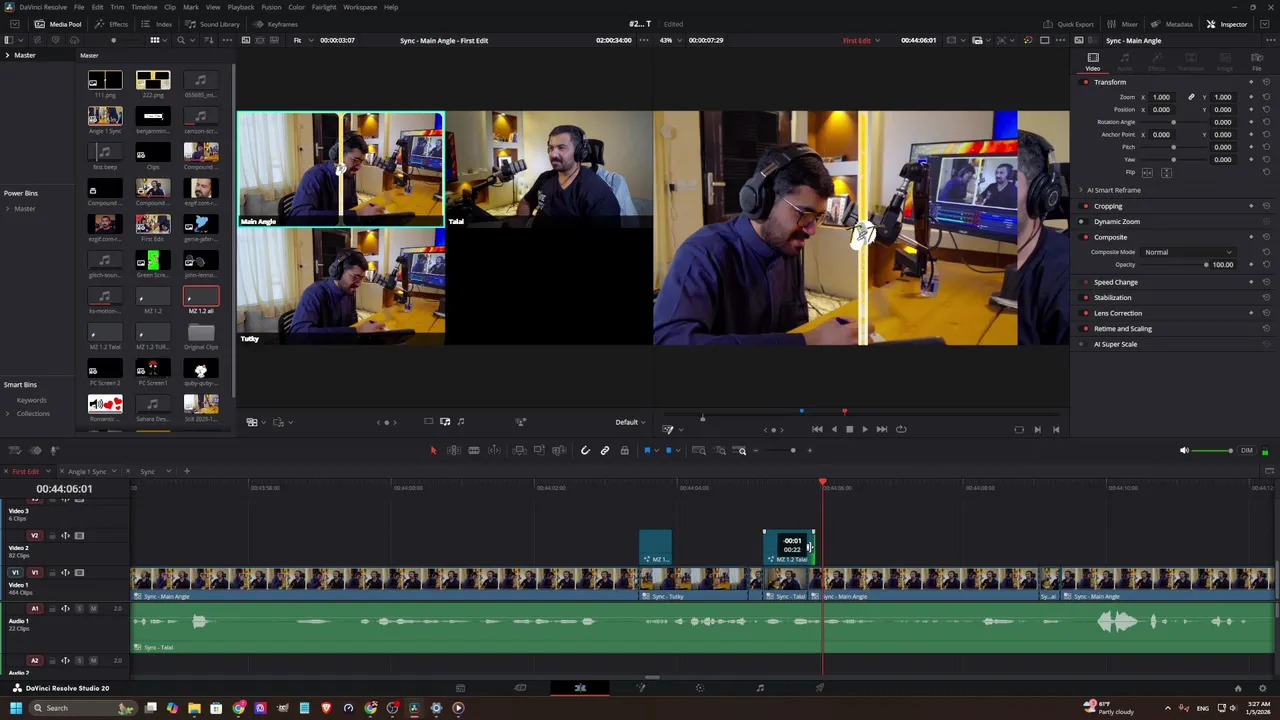1280x720 pixels.
Task: Open the viewer Fit zoom dropdown
Action: pos(302,40)
